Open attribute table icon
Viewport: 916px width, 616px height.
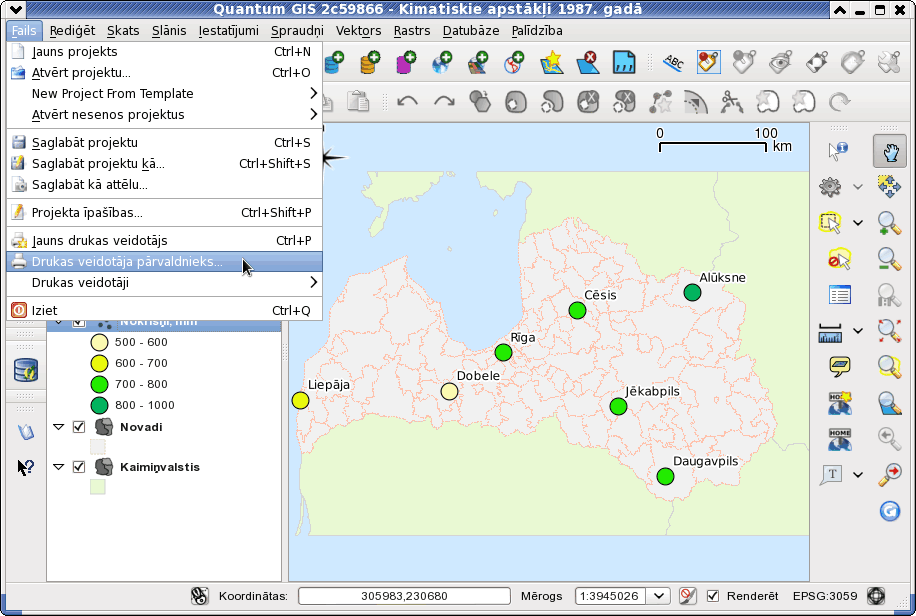click(839, 295)
